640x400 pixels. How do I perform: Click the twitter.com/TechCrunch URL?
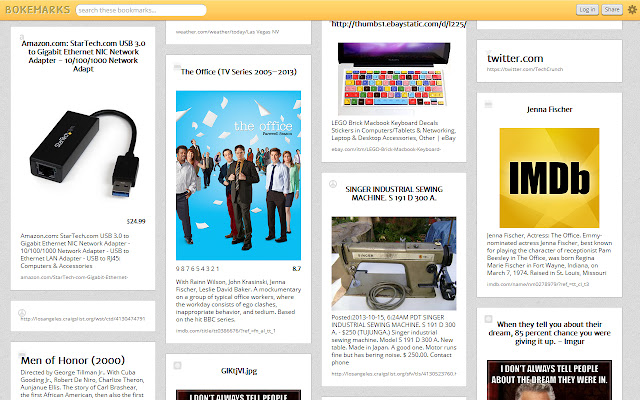coord(524,69)
